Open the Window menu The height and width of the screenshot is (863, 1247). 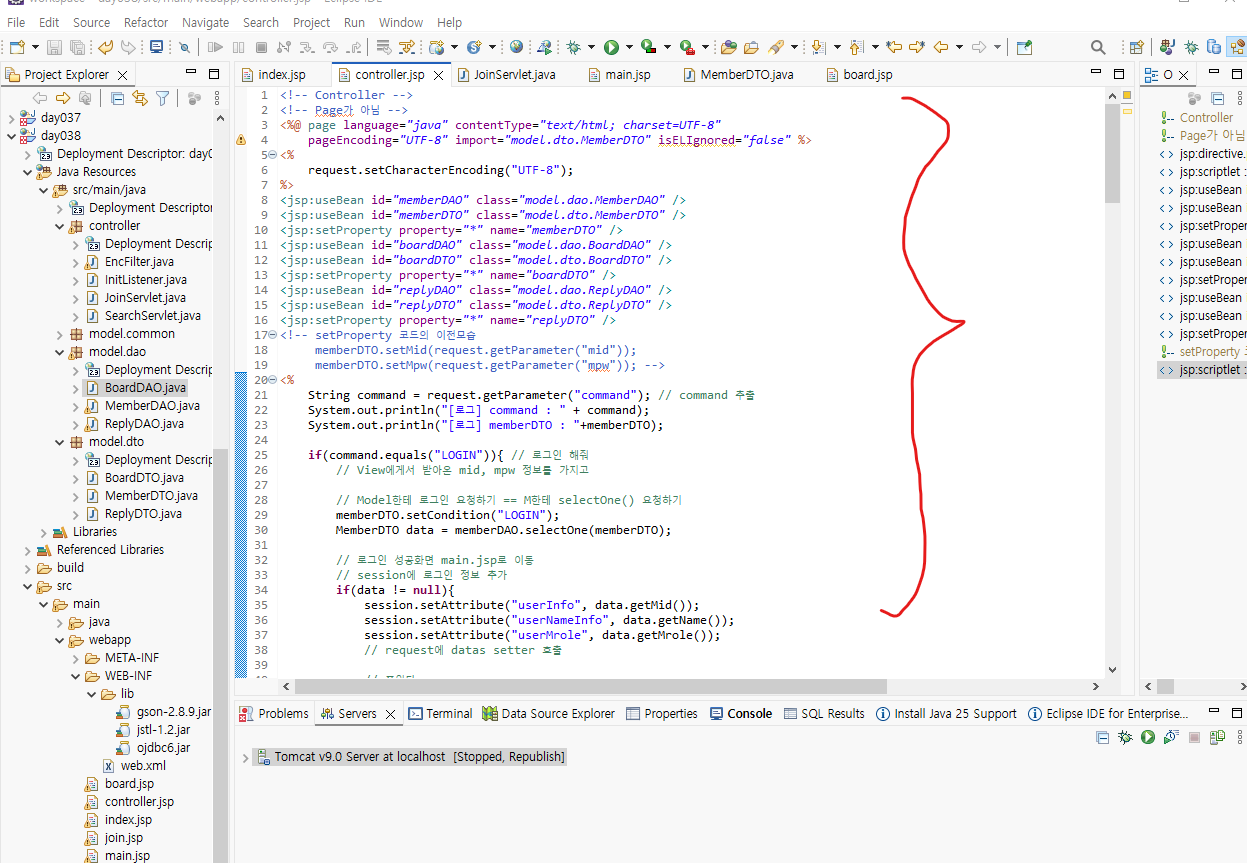[x=401, y=22]
